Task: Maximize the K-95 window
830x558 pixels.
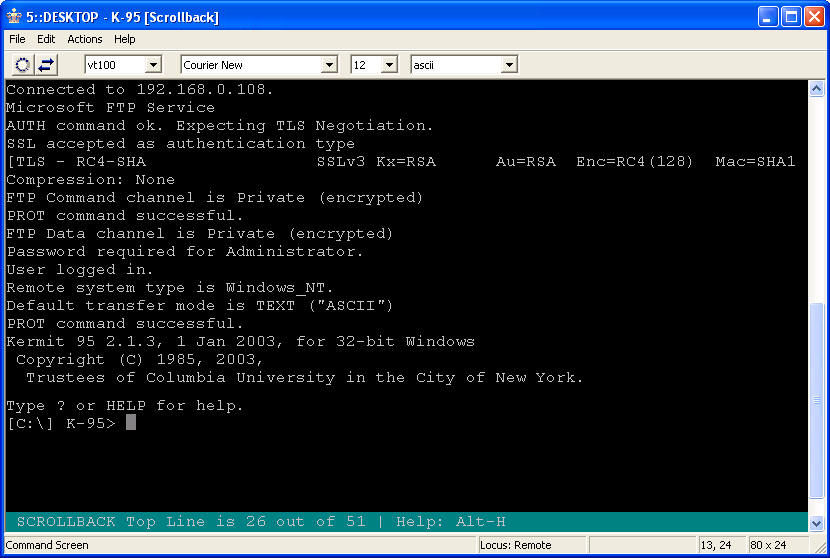Action: click(x=790, y=16)
